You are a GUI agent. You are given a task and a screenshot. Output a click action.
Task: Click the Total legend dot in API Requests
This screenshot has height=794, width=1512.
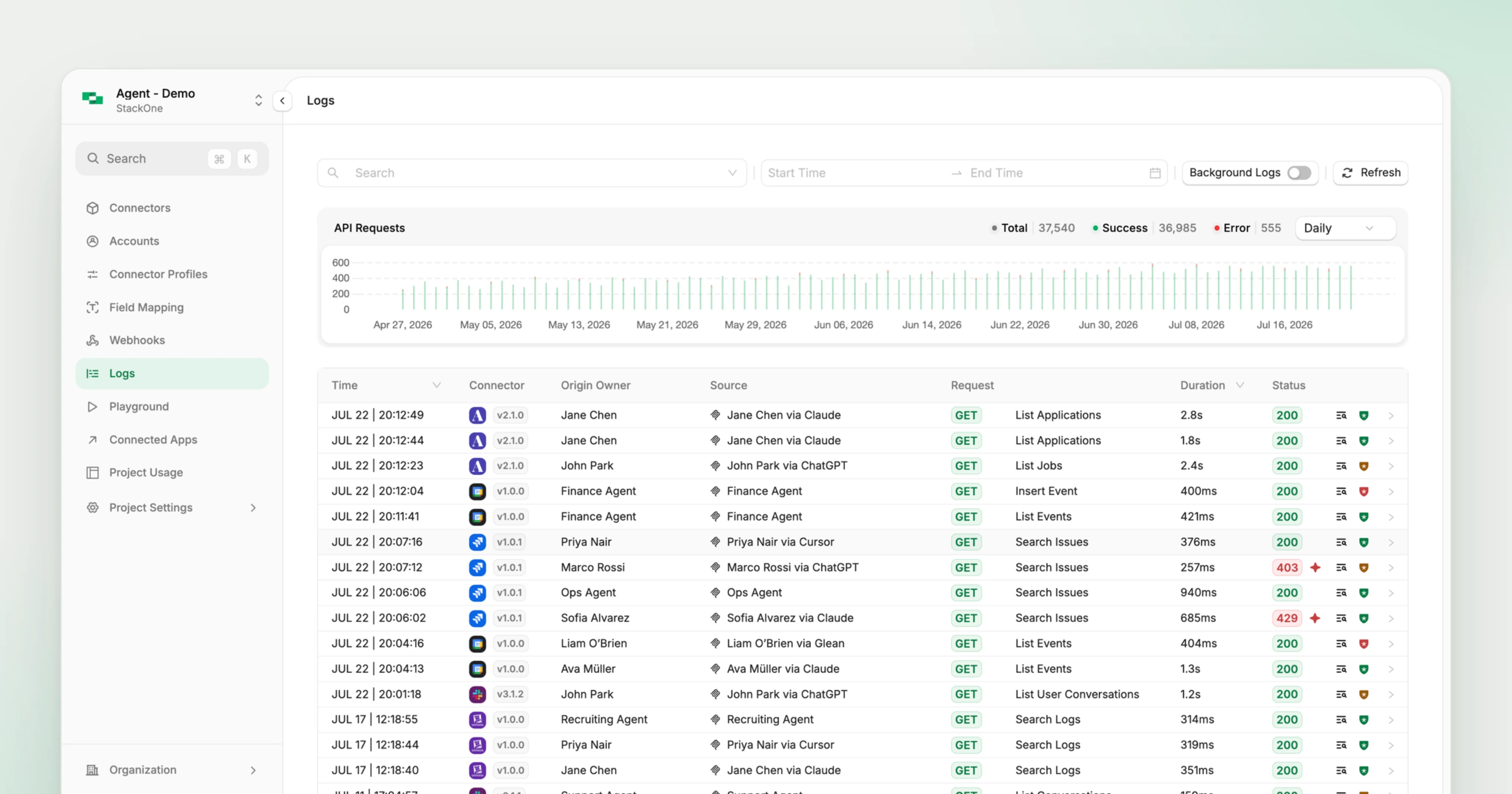(994, 228)
